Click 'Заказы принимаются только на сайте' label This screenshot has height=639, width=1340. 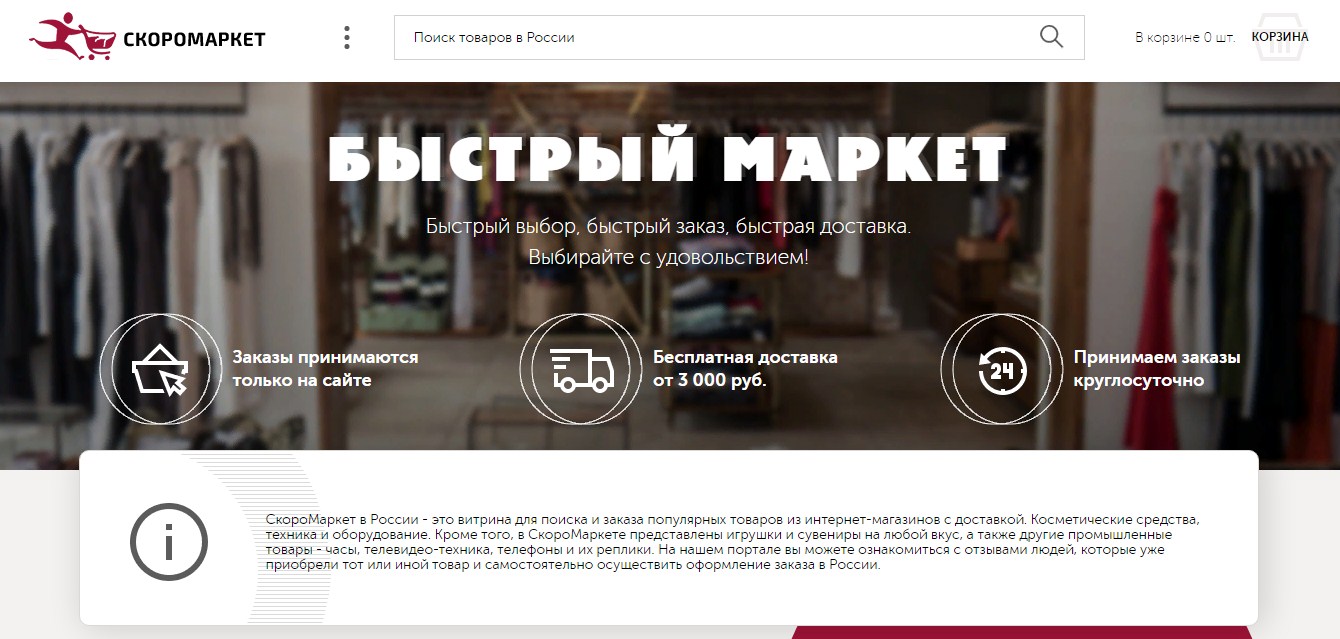tap(325, 369)
